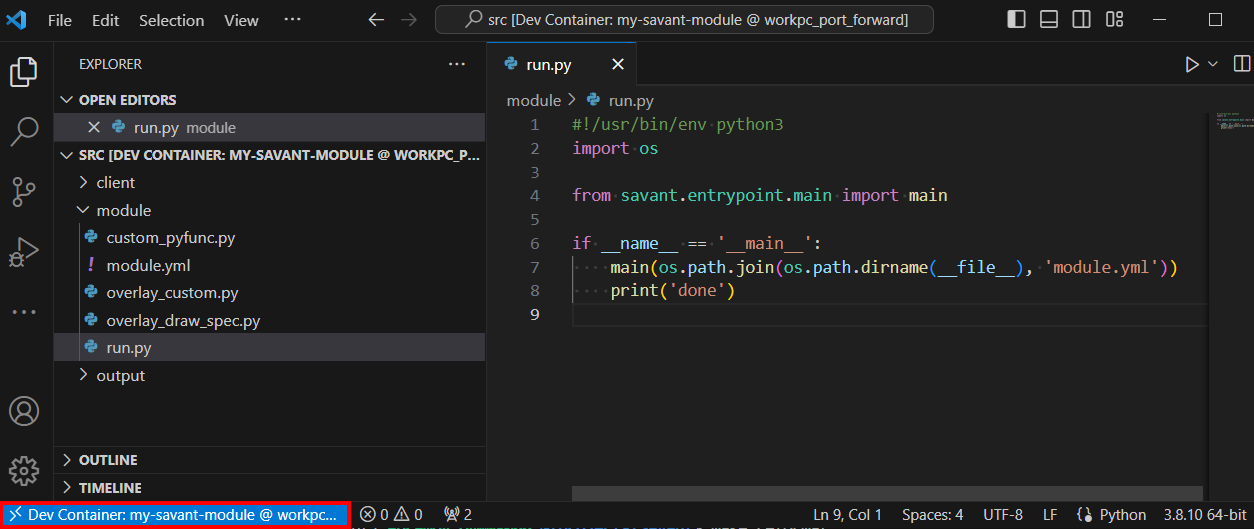
Task: Open the Accounts menu icon
Action: [x=24, y=411]
